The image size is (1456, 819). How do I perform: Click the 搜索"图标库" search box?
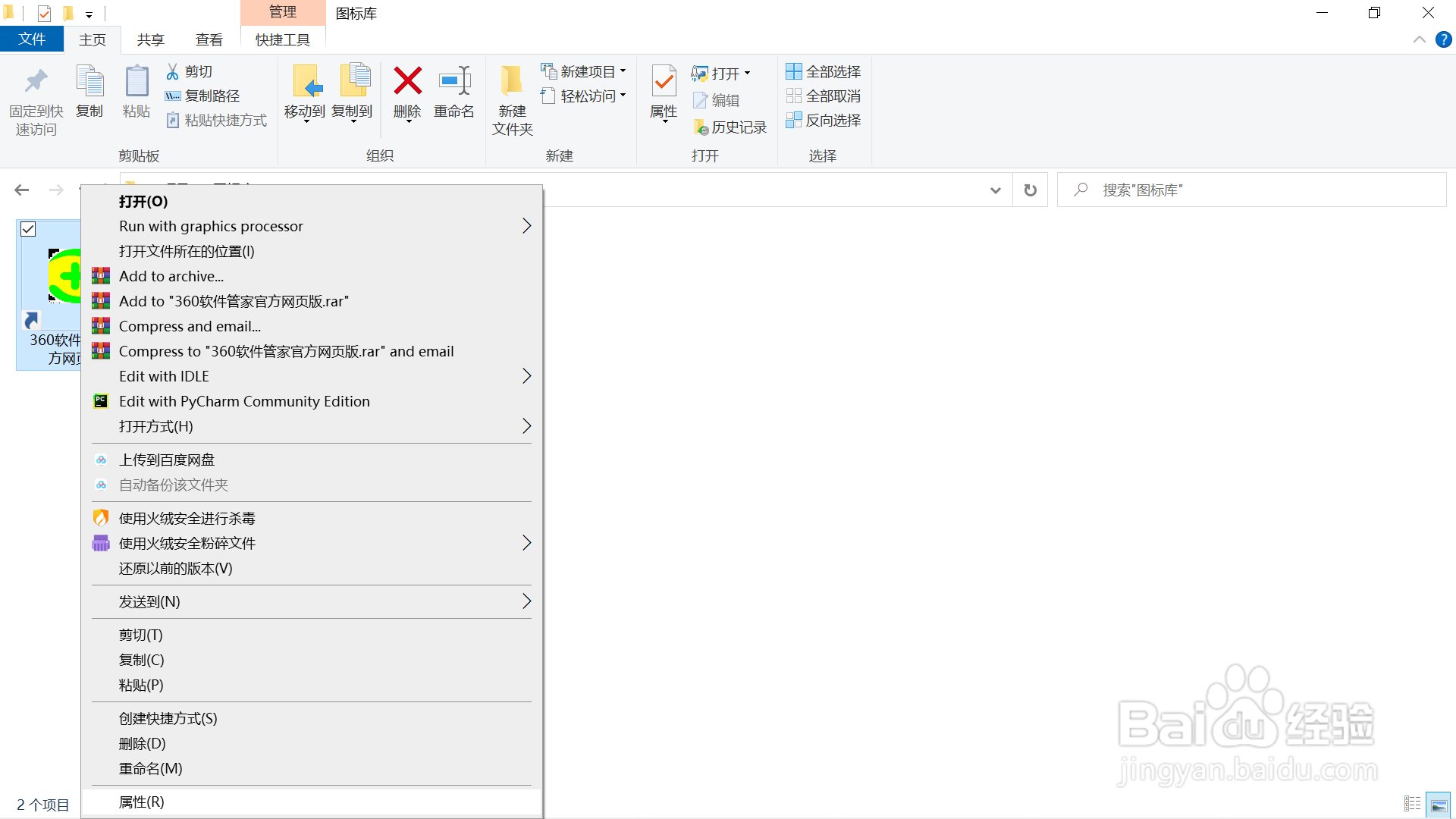1251,190
